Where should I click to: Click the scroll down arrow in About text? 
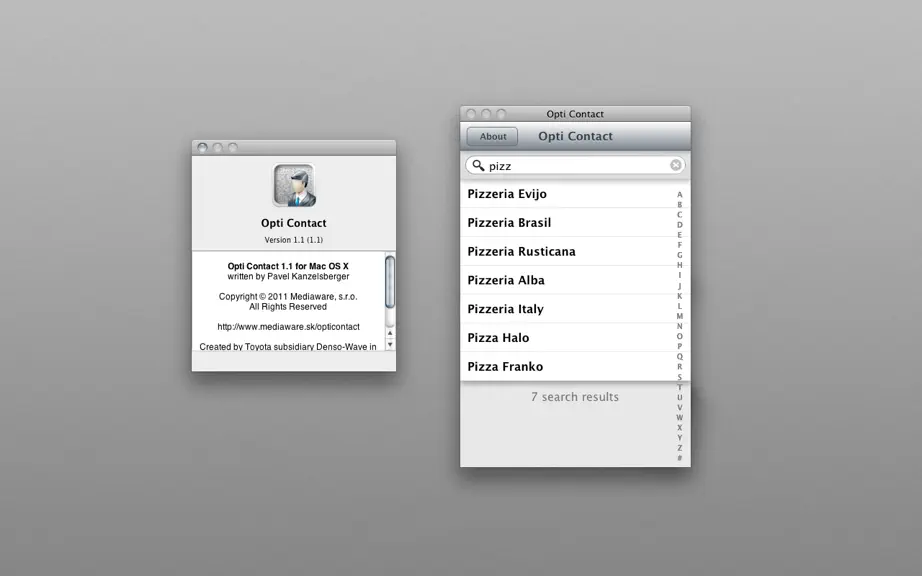(390, 345)
